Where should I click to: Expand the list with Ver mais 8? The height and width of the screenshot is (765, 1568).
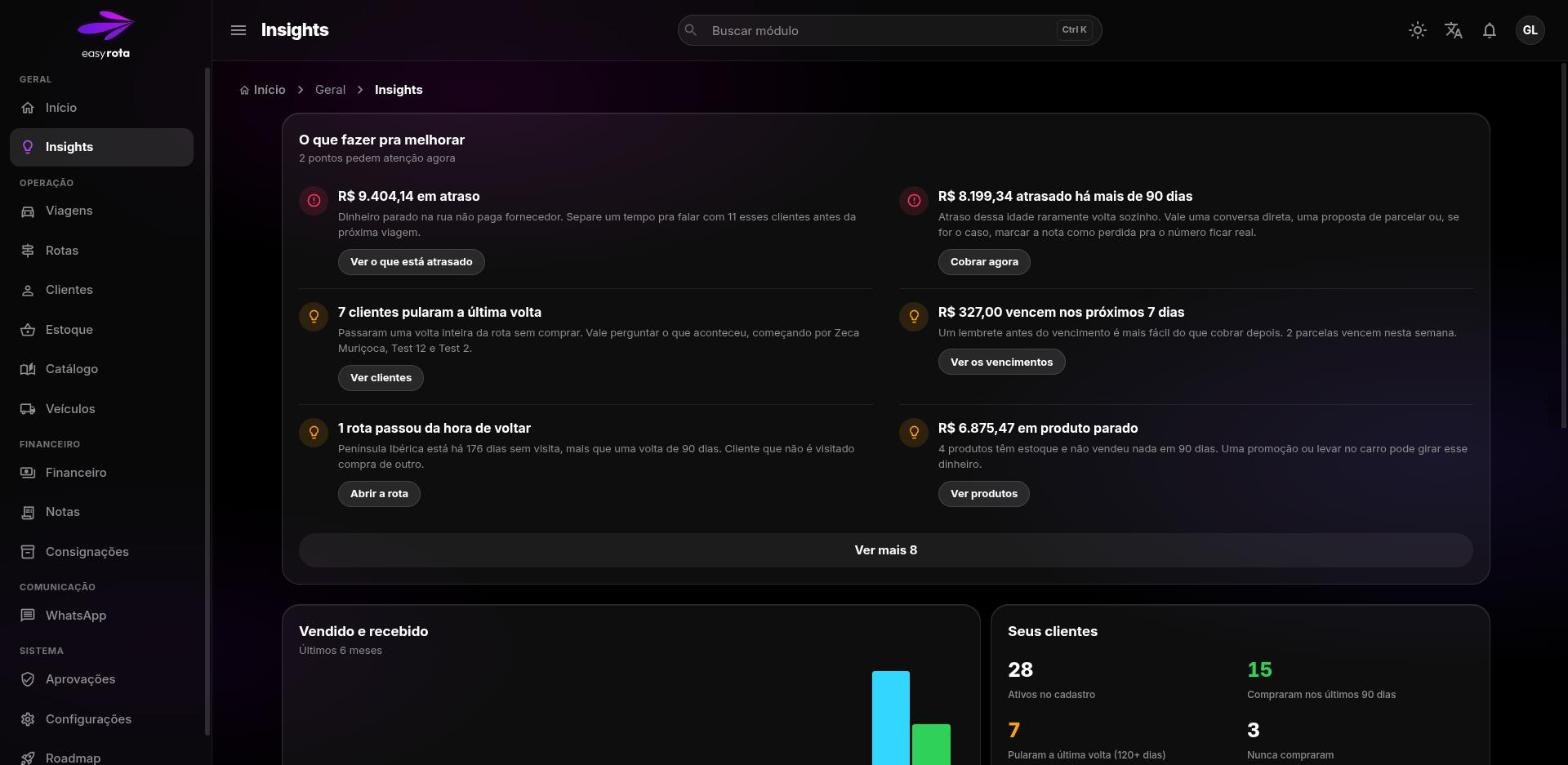(886, 550)
